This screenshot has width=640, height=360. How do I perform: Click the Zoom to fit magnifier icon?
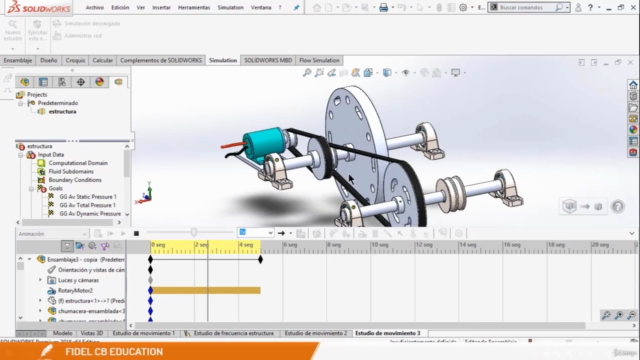[x=307, y=73]
